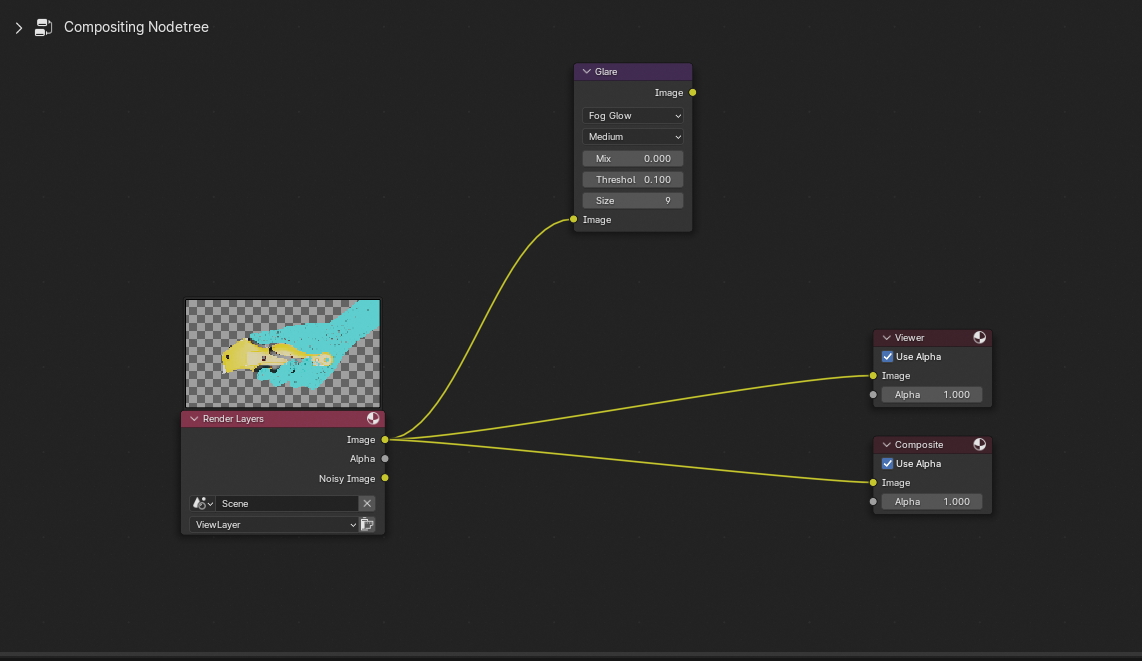Click the Noisy Image output socket
Image resolution: width=1142 pixels, height=661 pixels.
coord(385,478)
